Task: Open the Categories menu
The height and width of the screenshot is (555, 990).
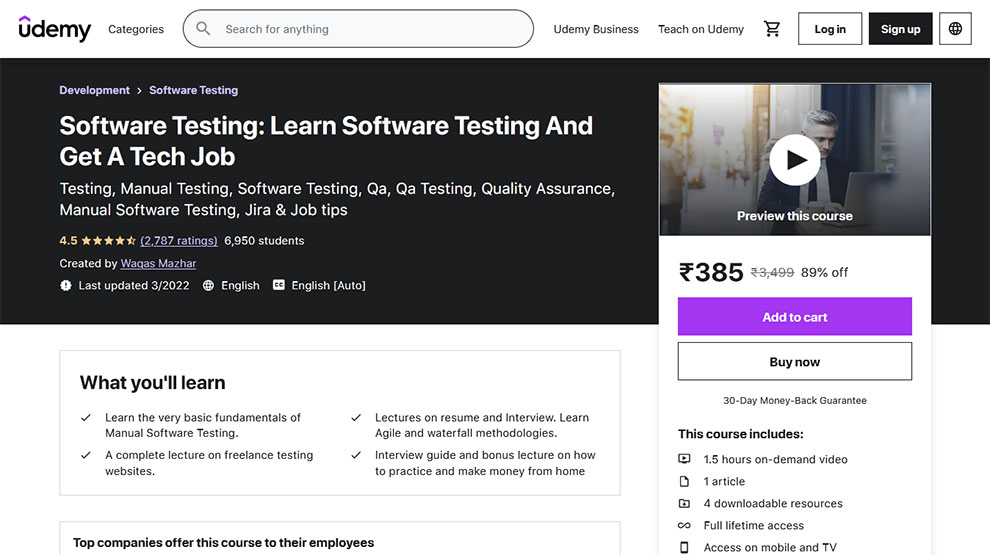Action: coord(136,29)
